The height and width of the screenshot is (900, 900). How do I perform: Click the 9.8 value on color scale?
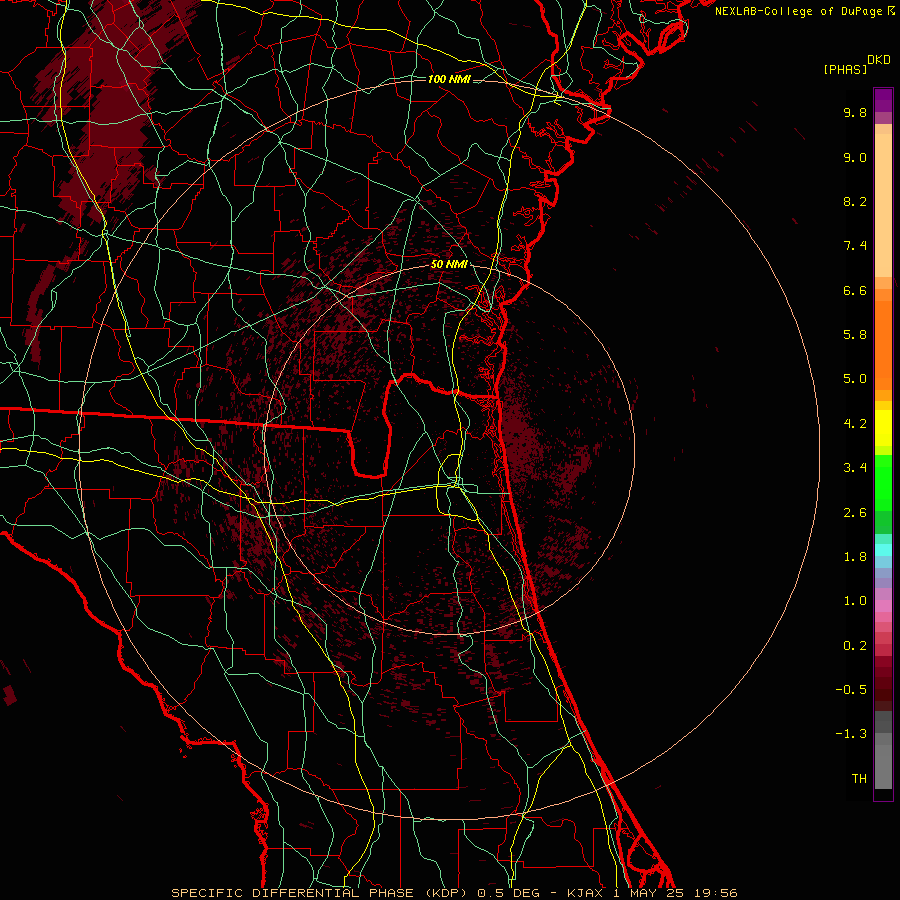pyautogui.click(x=855, y=112)
